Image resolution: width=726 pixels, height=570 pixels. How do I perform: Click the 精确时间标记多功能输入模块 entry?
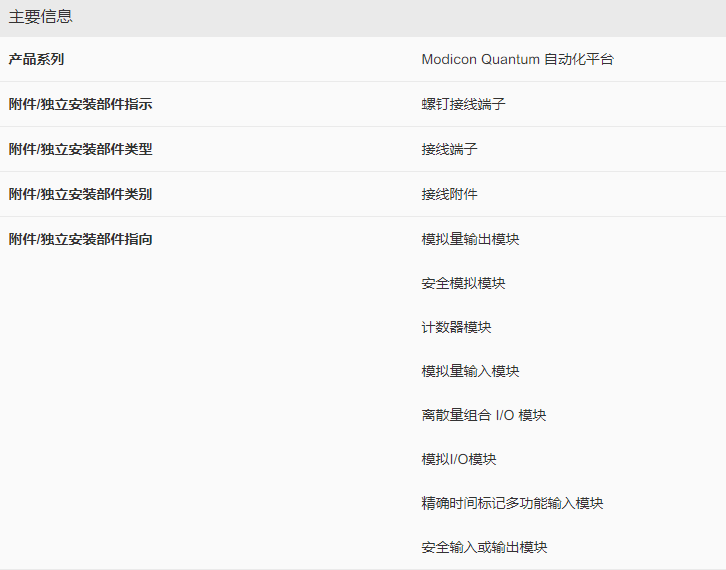point(512,503)
